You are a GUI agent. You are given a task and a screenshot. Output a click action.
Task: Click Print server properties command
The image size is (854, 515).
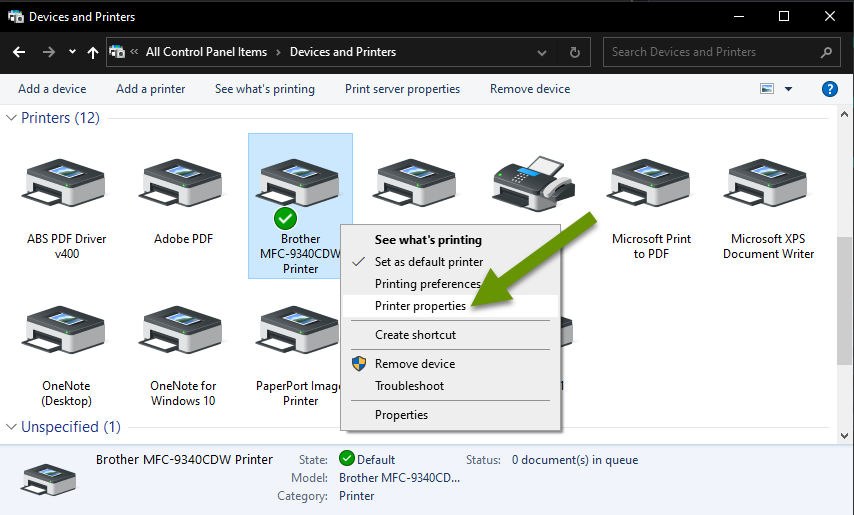point(402,89)
